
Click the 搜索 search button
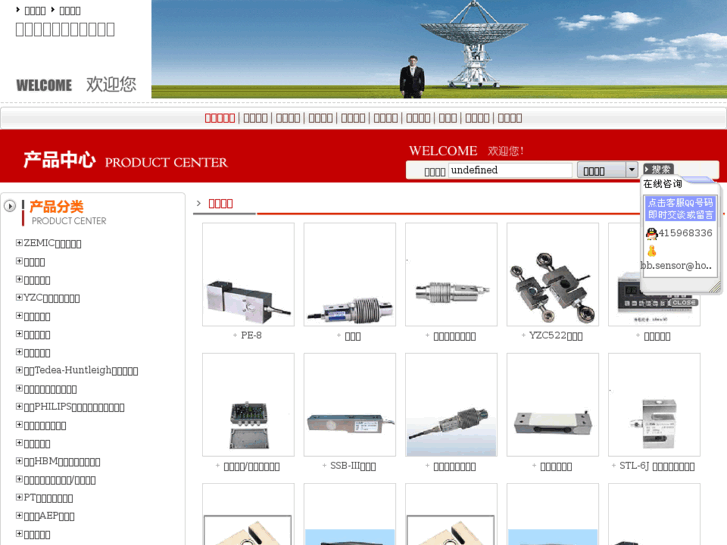(x=659, y=169)
